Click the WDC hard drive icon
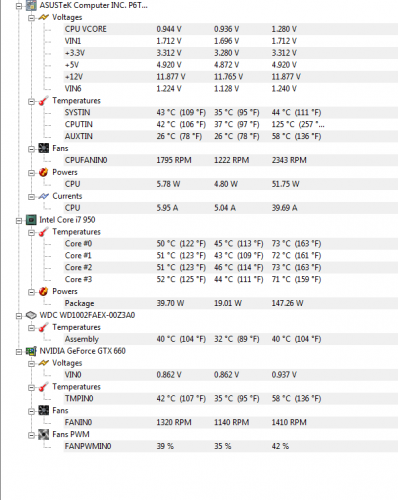 31,315
